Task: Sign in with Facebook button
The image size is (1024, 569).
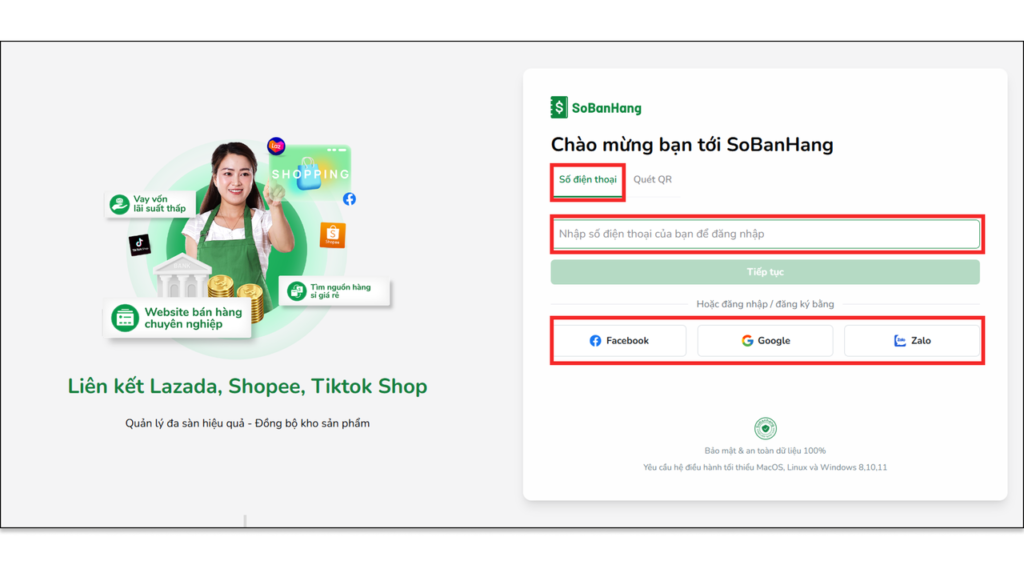Action: (x=619, y=341)
